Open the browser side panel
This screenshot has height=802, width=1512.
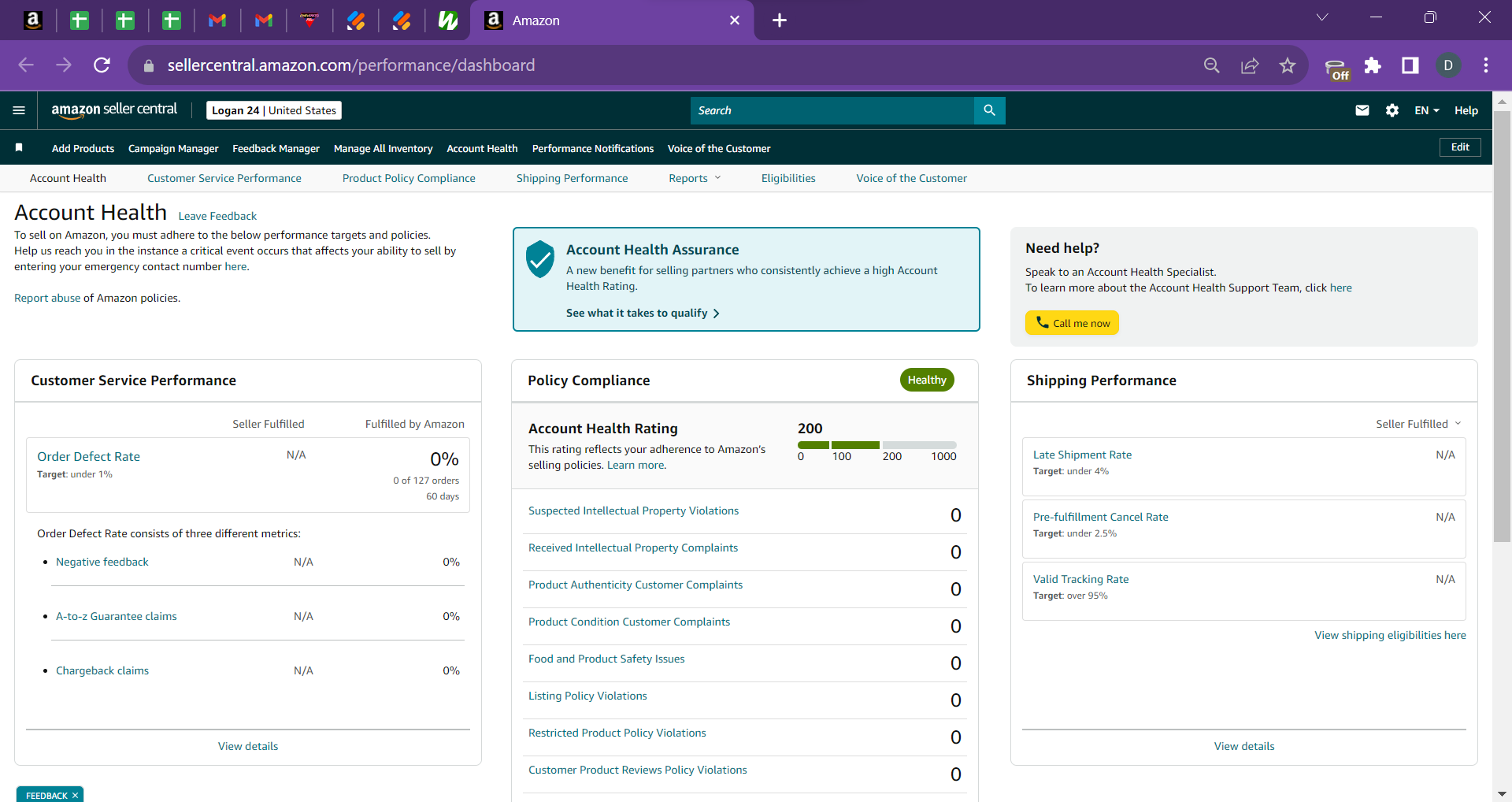1410,65
